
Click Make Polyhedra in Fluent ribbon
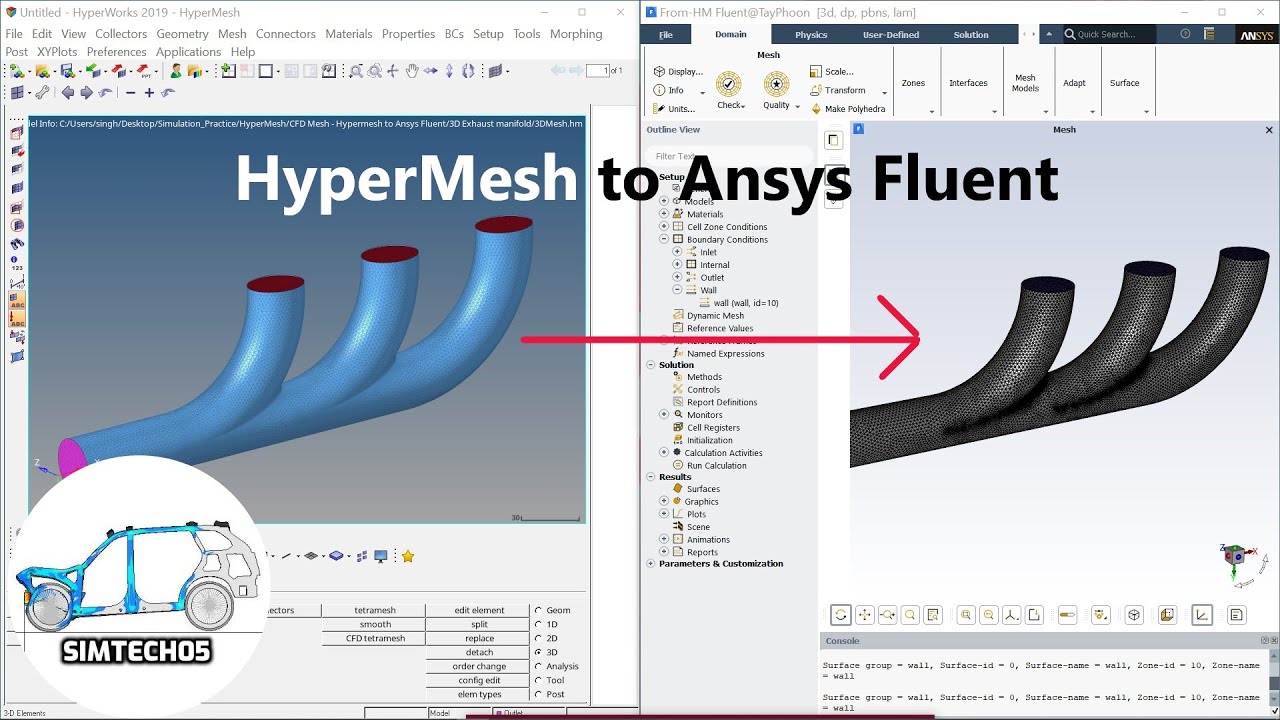pyautogui.click(x=848, y=109)
